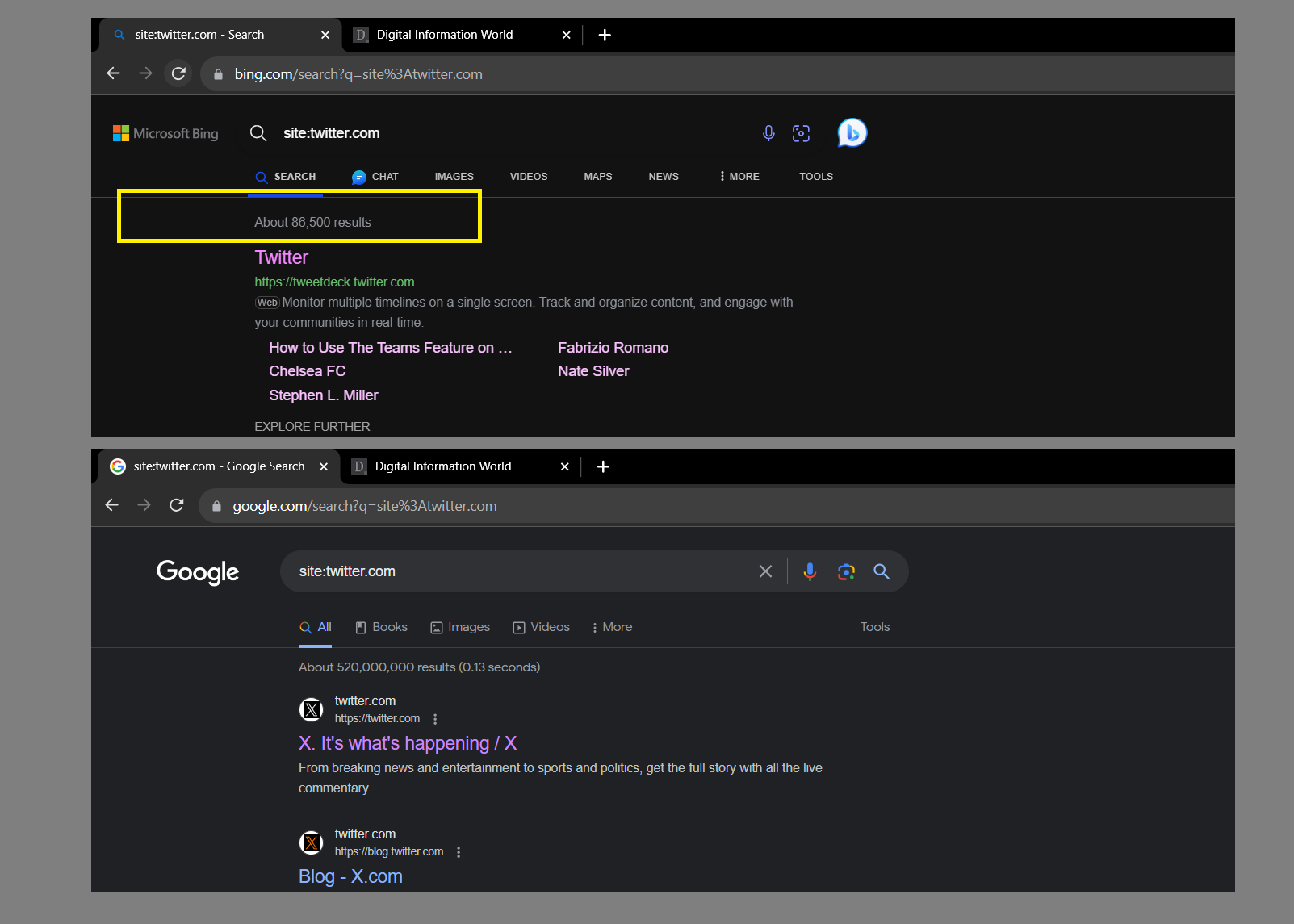Start Google voice search microphone
Screen dimensions: 1294x924
pyautogui.click(x=810, y=571)
